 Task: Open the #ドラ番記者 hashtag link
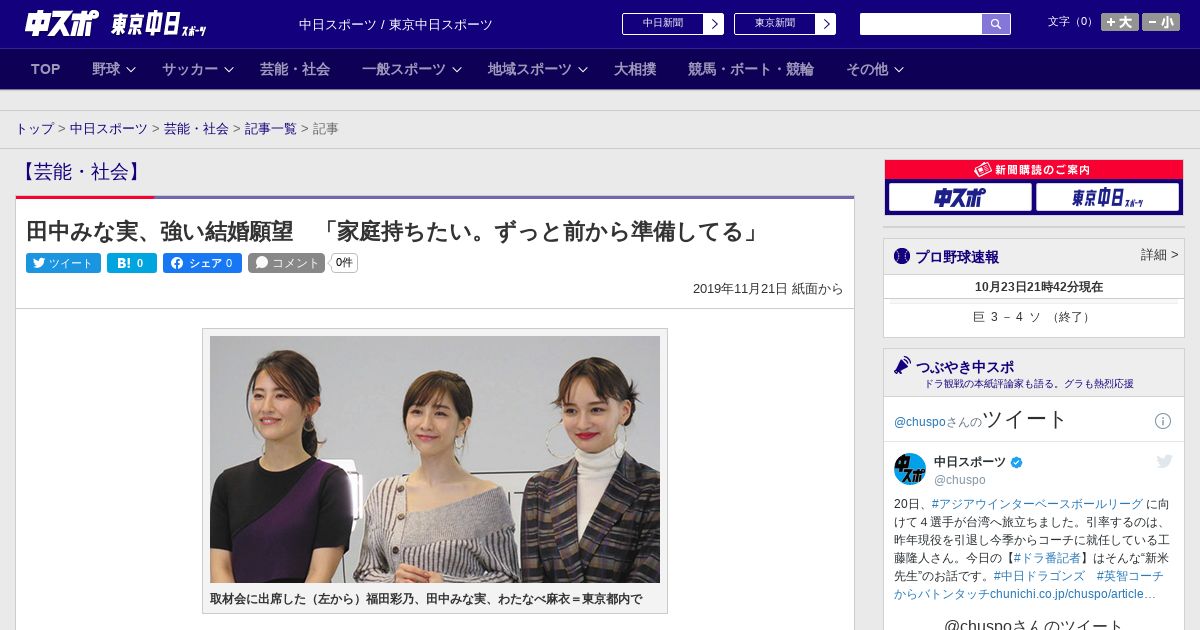(x=1045, y=559)
